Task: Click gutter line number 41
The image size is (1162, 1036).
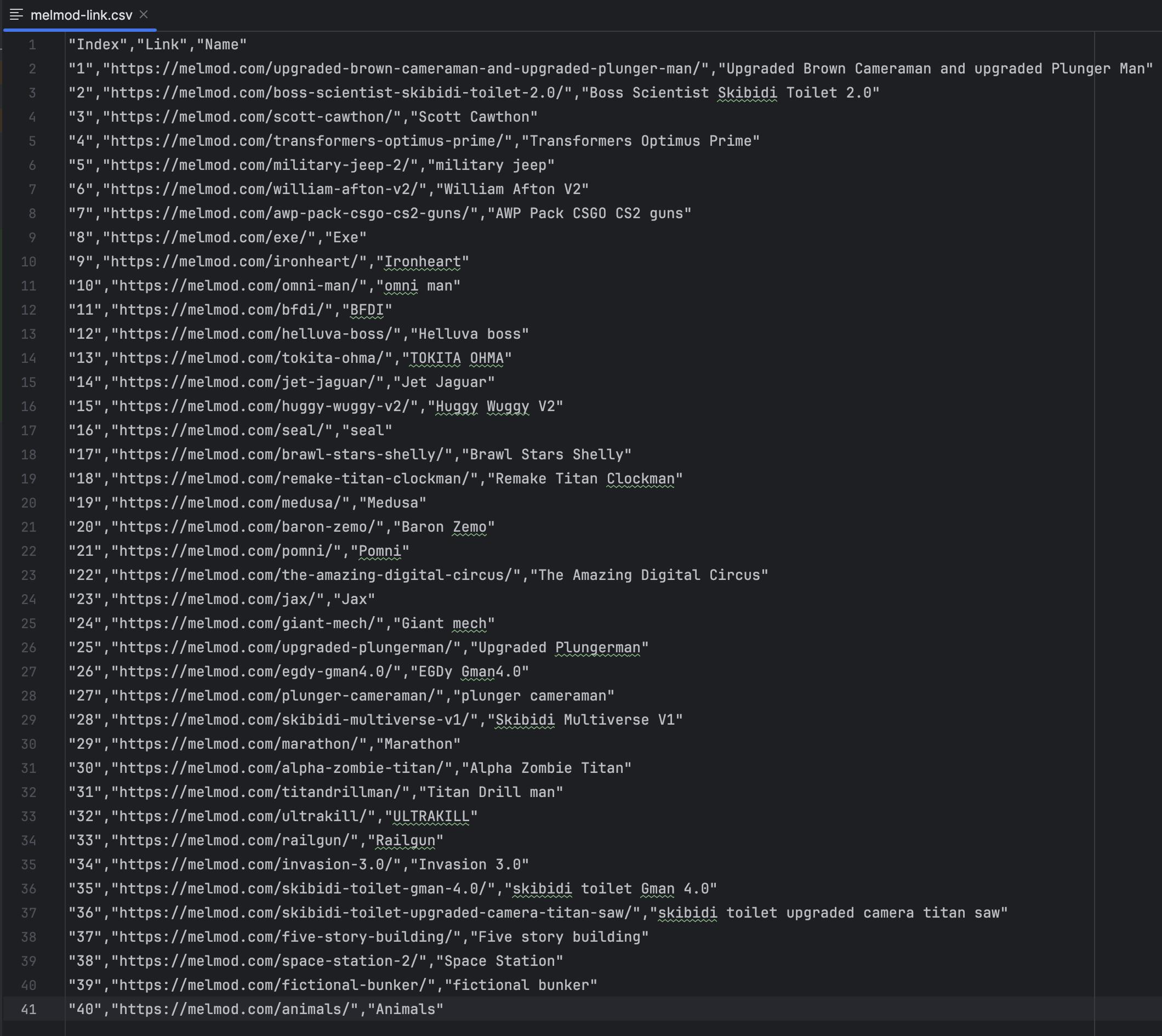Action: coord(29,1009)
